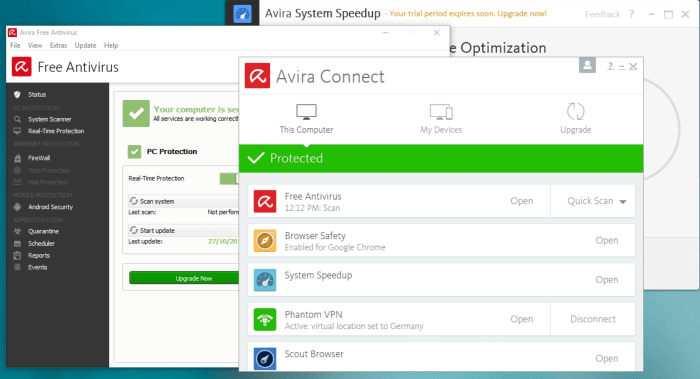Open the Upgrade tab in Avira Connect

pos(576,119)
